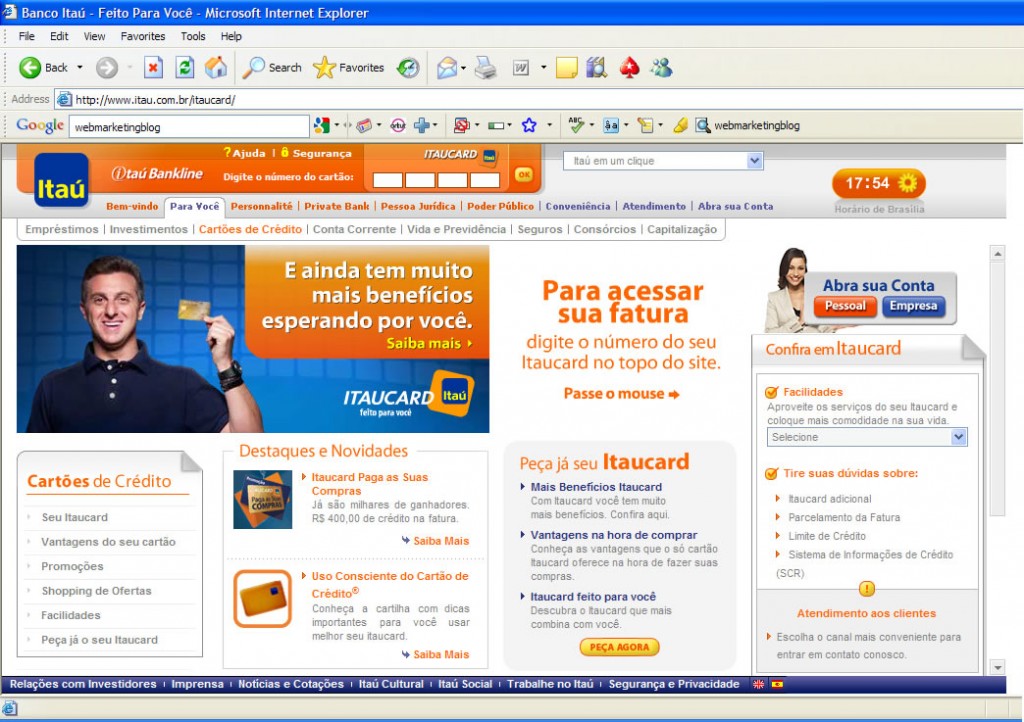Click the orange OK button beside card number
The width and height of the screenshot is (1024, 722).
(x=523, y=175)
